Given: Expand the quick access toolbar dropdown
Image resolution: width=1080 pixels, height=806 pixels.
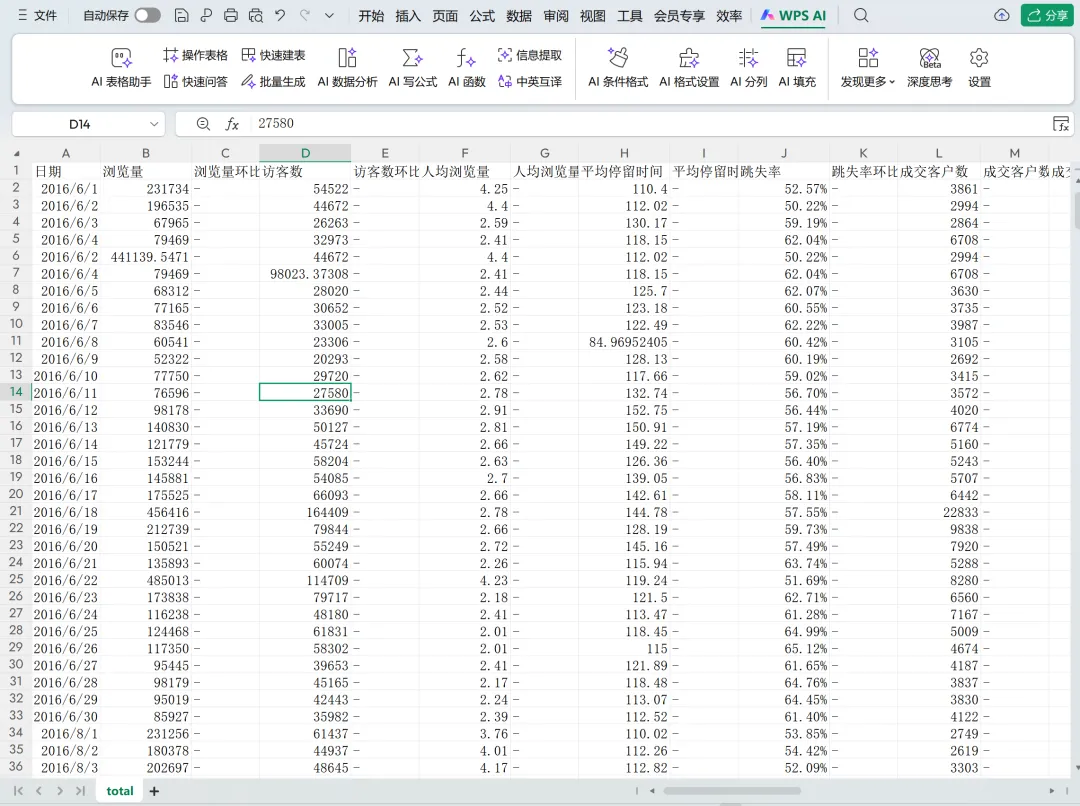Looking at the screenshot, I should pyautogui.click(x=329, y=15).
